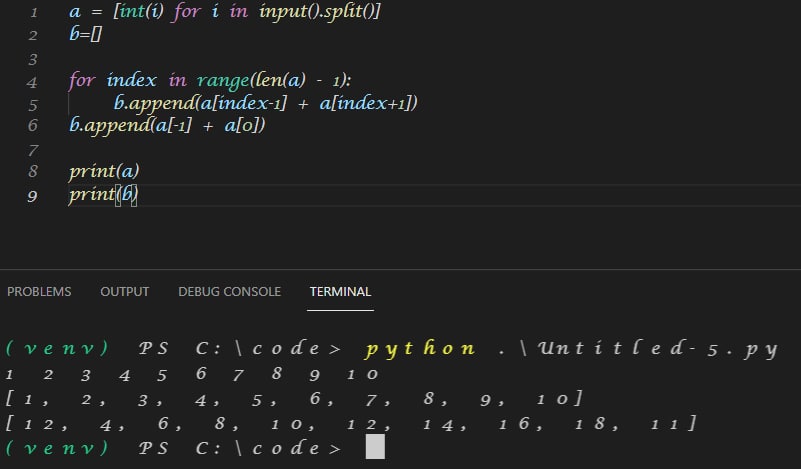
Task: Click the 'print(a)' statement
Action: (104, 171)
